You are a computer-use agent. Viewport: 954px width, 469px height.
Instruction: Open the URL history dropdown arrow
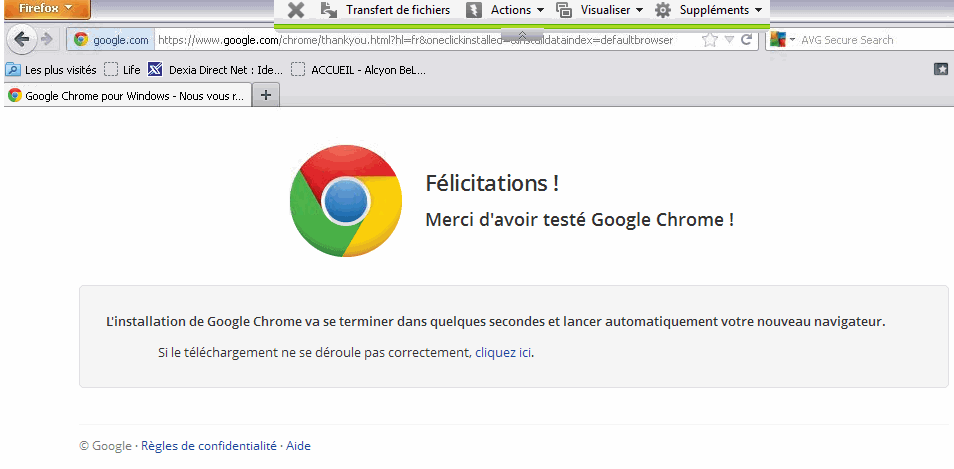point(729,40)
